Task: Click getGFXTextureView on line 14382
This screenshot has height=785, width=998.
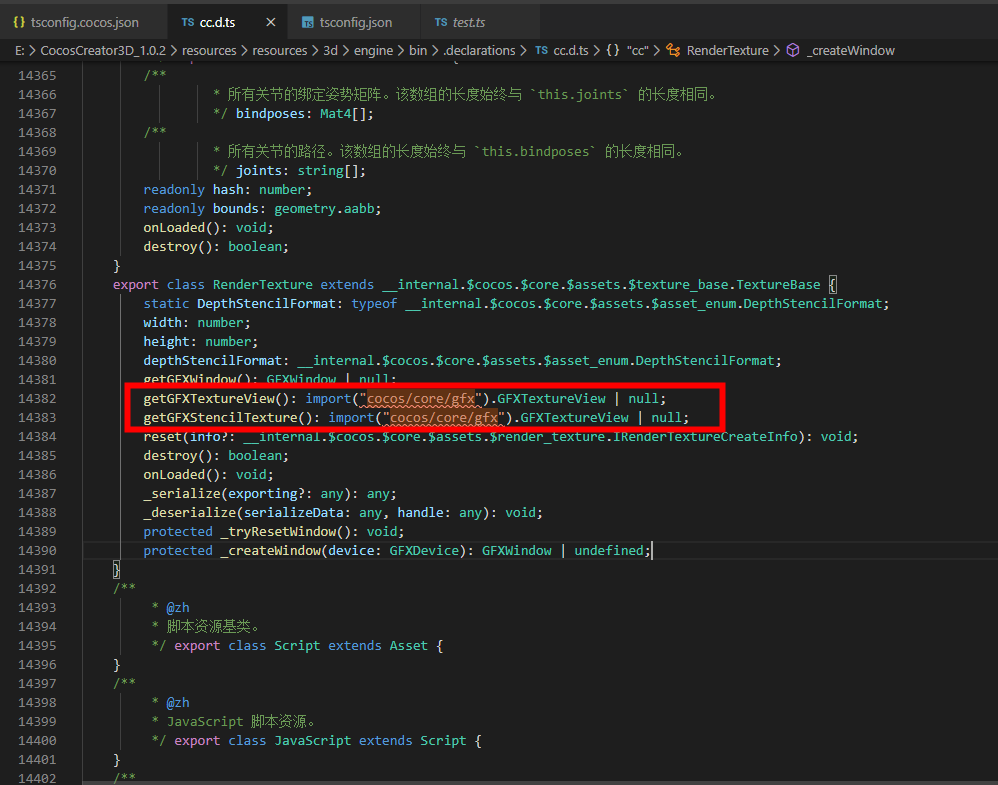Action: click(209, 399)
